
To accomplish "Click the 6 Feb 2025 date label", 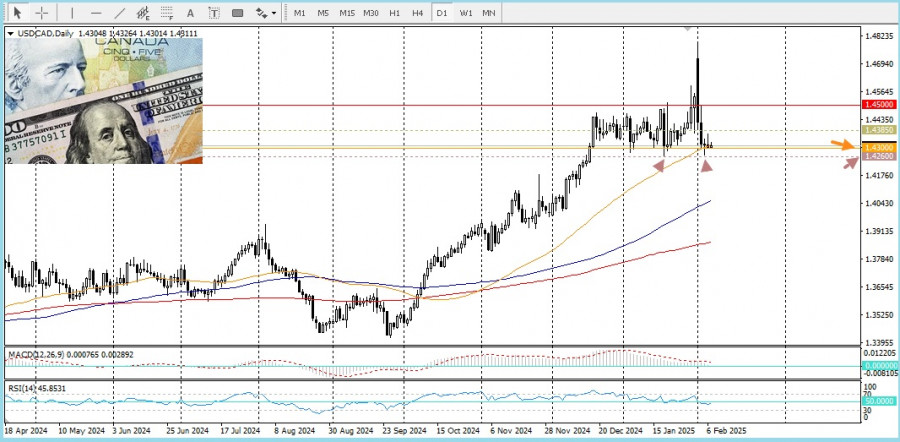I will (726, 430).
